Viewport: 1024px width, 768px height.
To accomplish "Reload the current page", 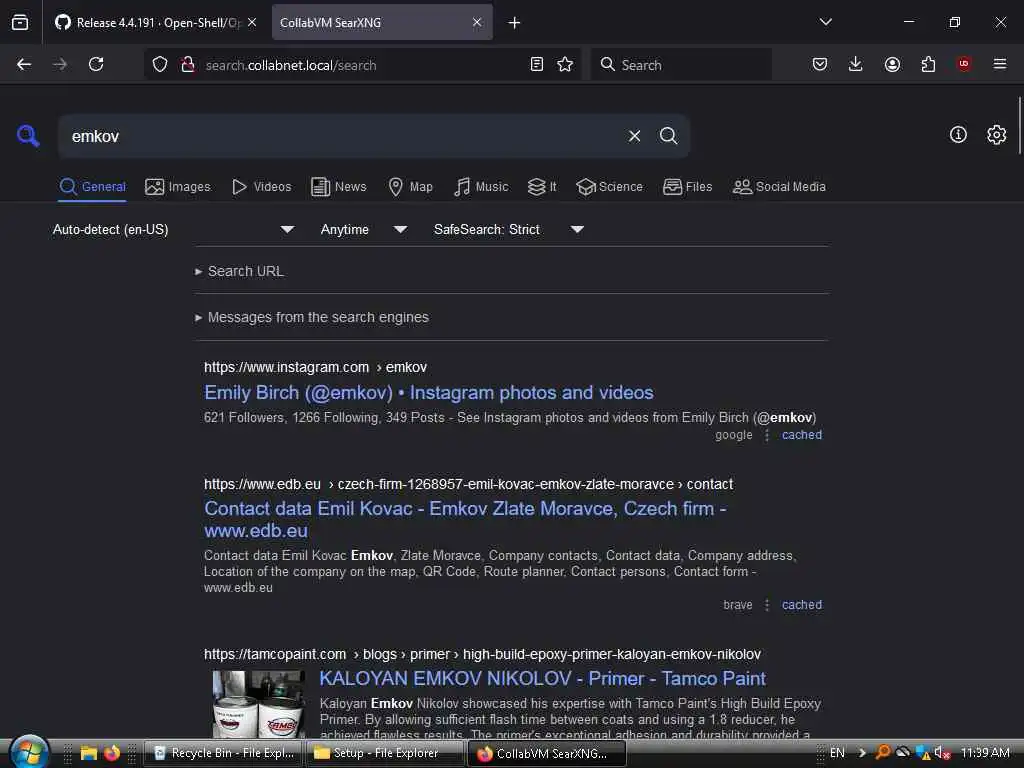I will (96, 64).
